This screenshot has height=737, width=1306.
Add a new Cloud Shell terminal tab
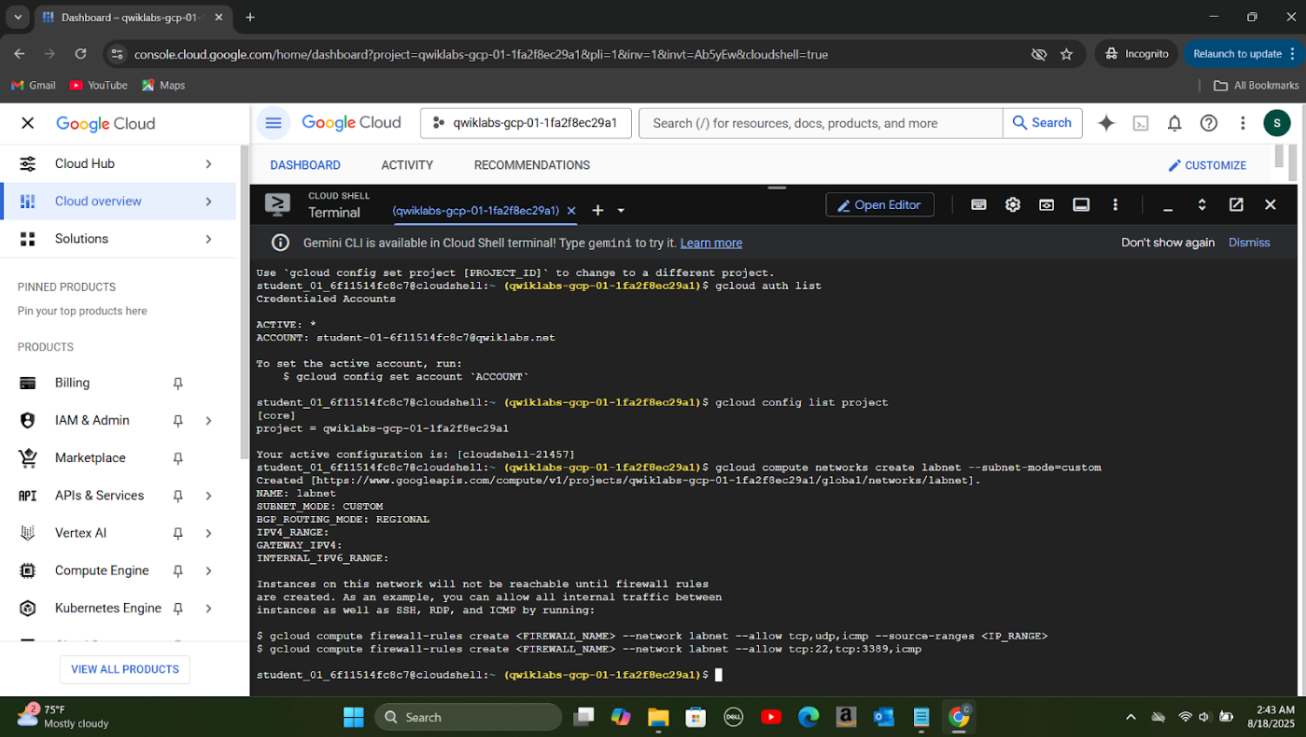click(x=597, y=210)
